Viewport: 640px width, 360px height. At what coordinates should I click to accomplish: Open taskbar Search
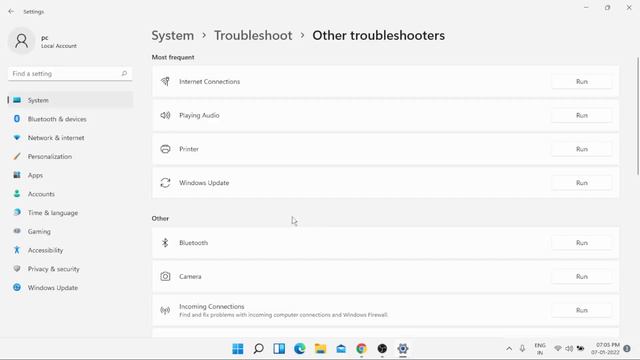(258, 349)
